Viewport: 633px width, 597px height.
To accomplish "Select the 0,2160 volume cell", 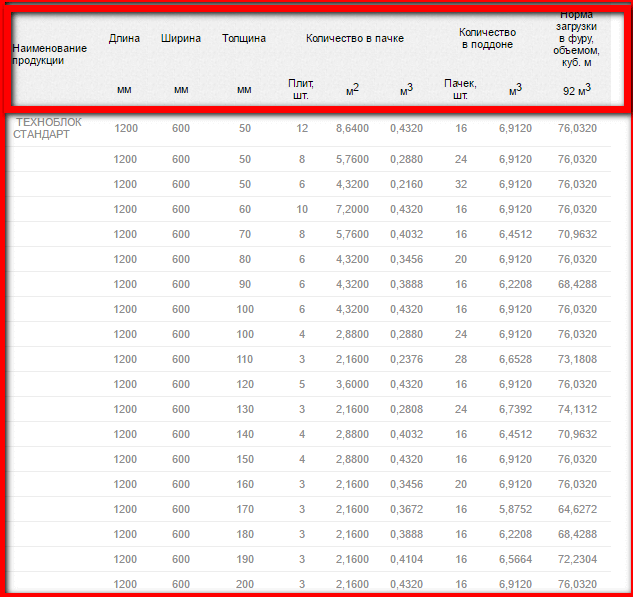I will click(x=406, y=184).
